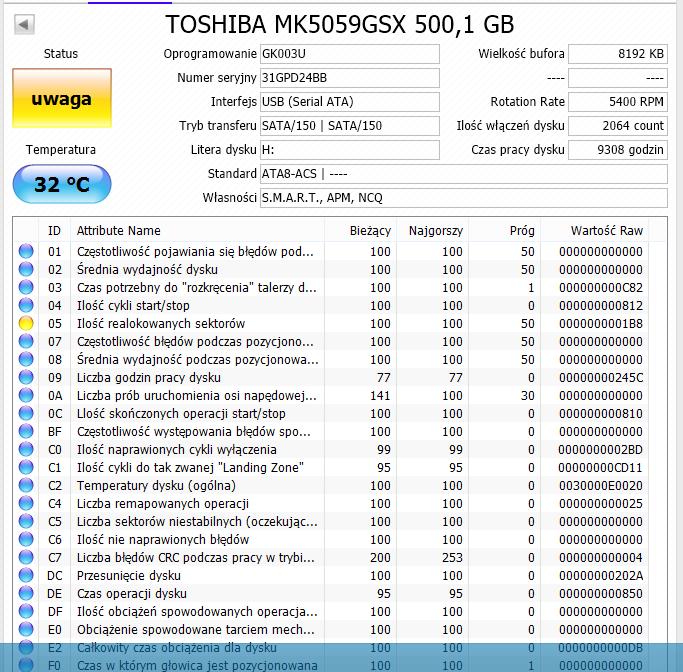The width and height of the screenshot is (683, 672).
Task: Click the Tryb transferu SATA/150 field
Action: pyautogui.click(x=350, y=125)
